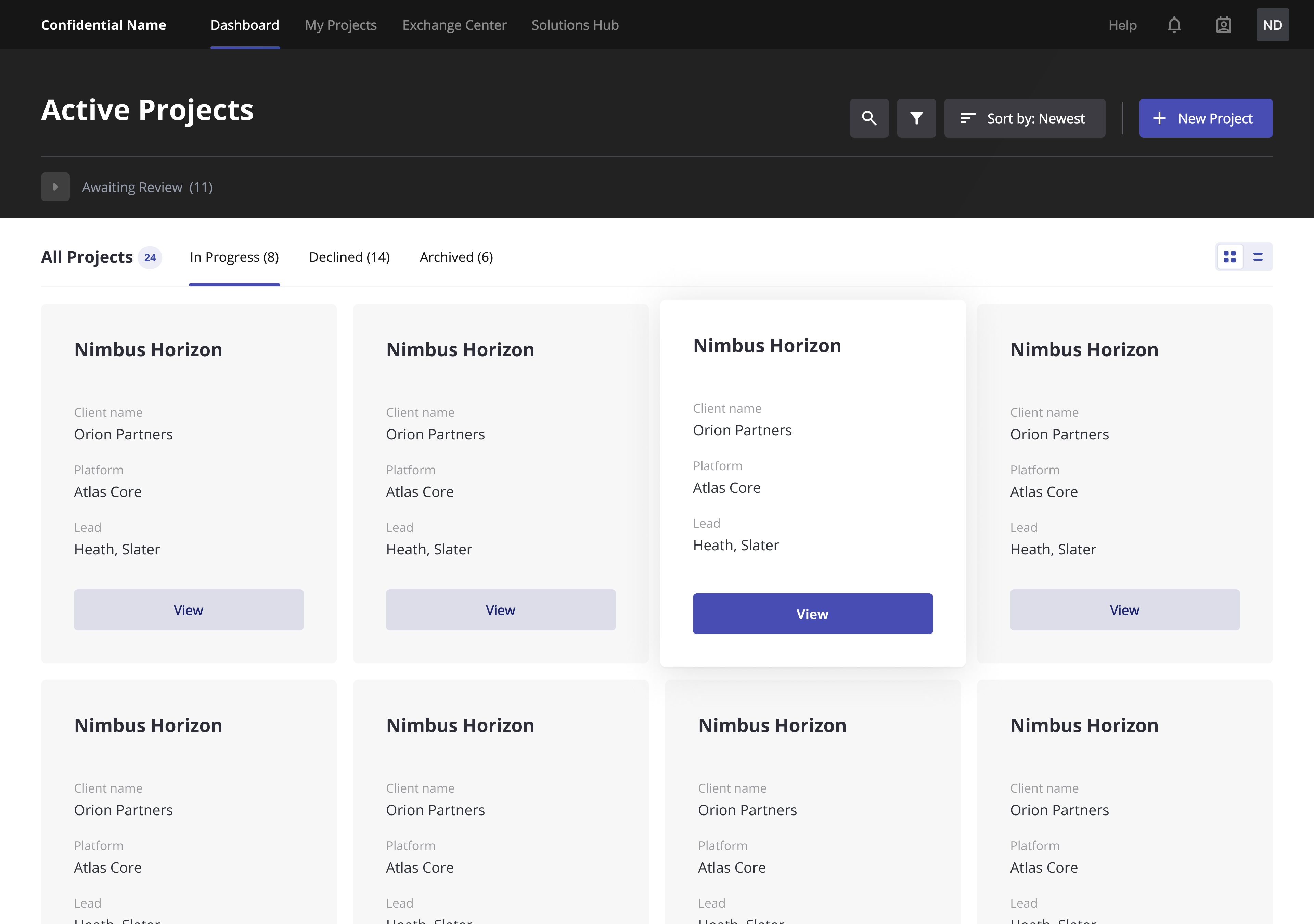Click the filter icon next to search
The image size is (1314, 924).
point(916,118)
